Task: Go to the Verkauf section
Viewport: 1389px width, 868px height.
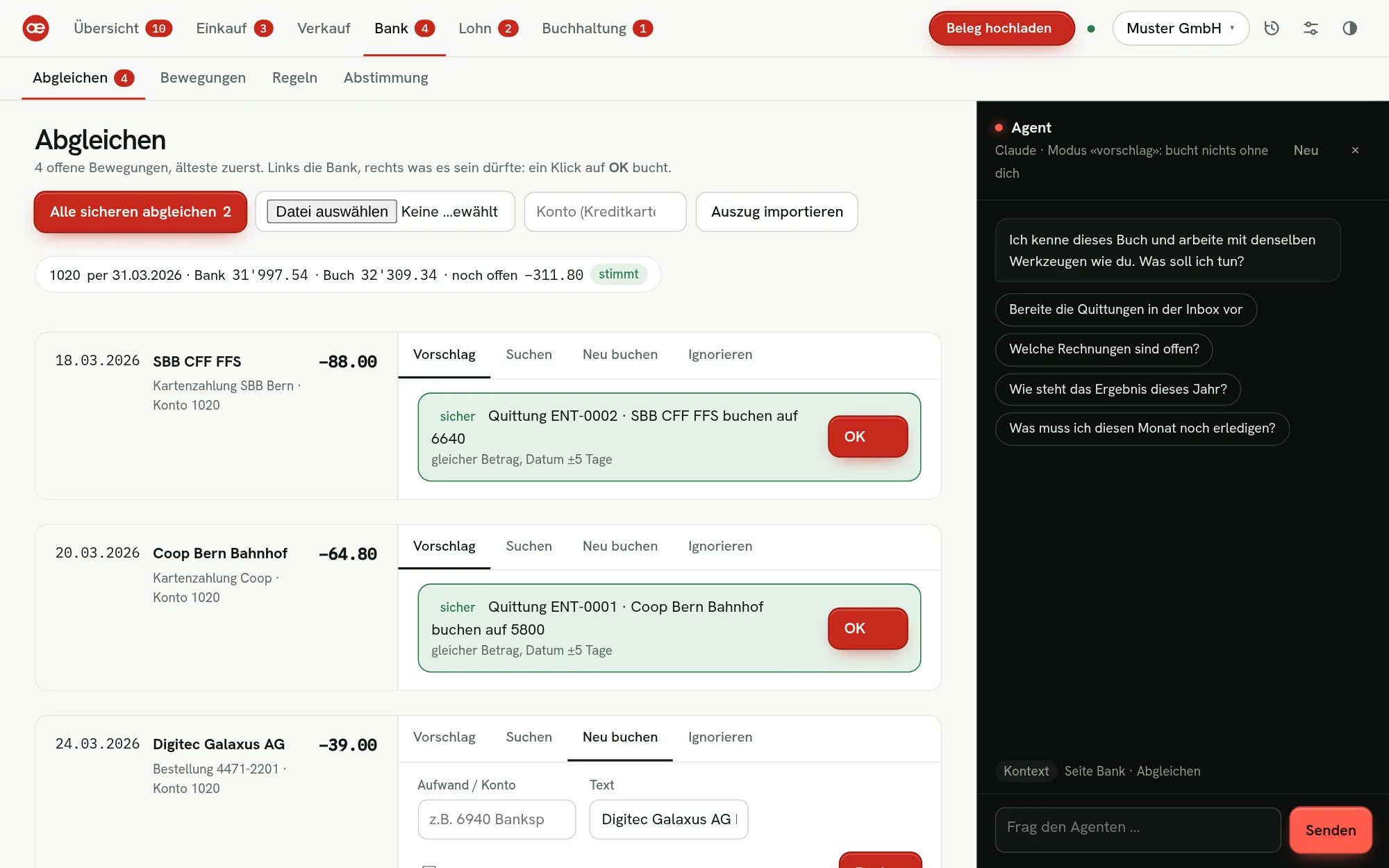Action: (x=324, y=28)
